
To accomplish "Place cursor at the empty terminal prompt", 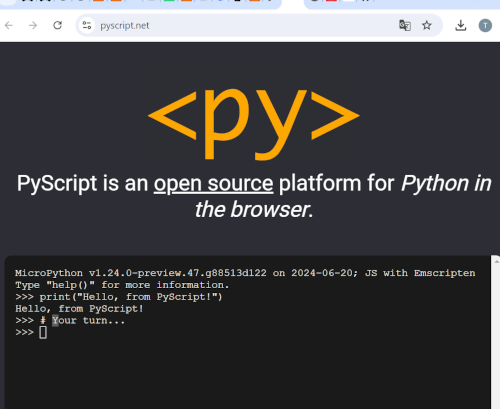I will pos(43,332).
